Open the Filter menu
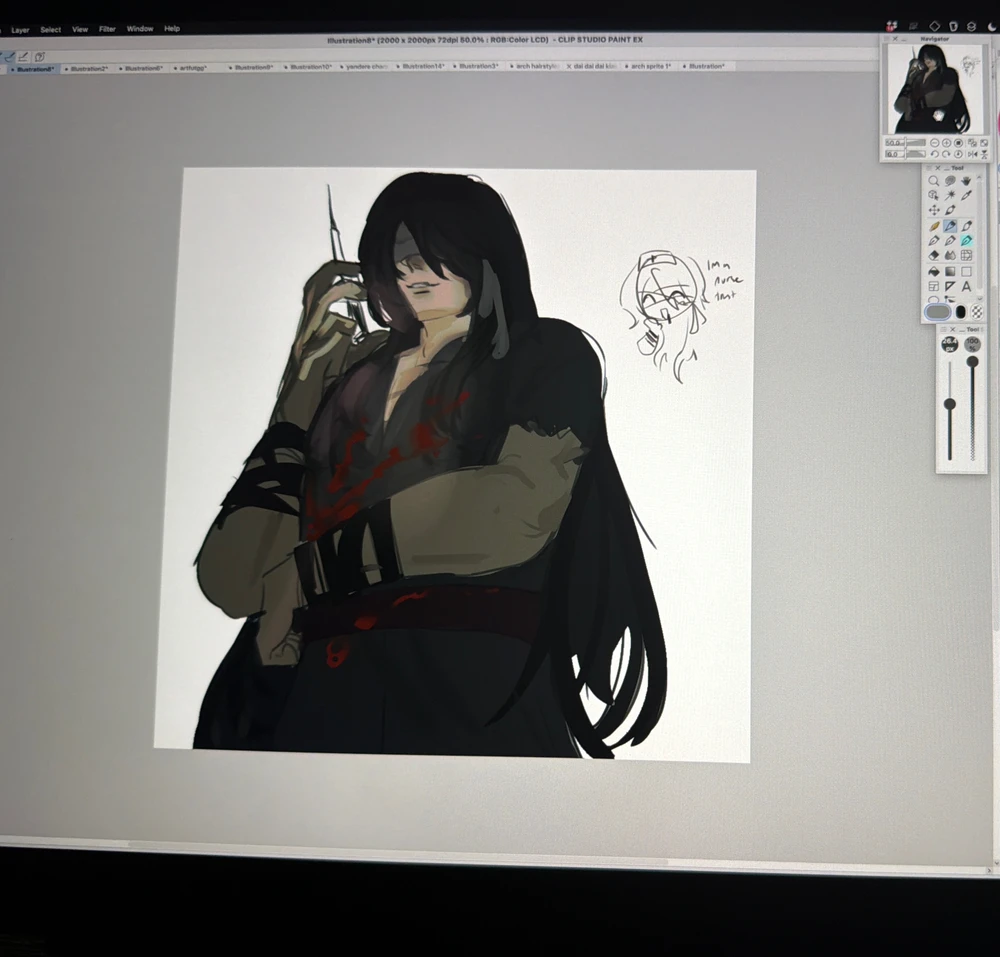Image resolution: width=1000 pixels, height=957 pixels. (x=107, y=29)
